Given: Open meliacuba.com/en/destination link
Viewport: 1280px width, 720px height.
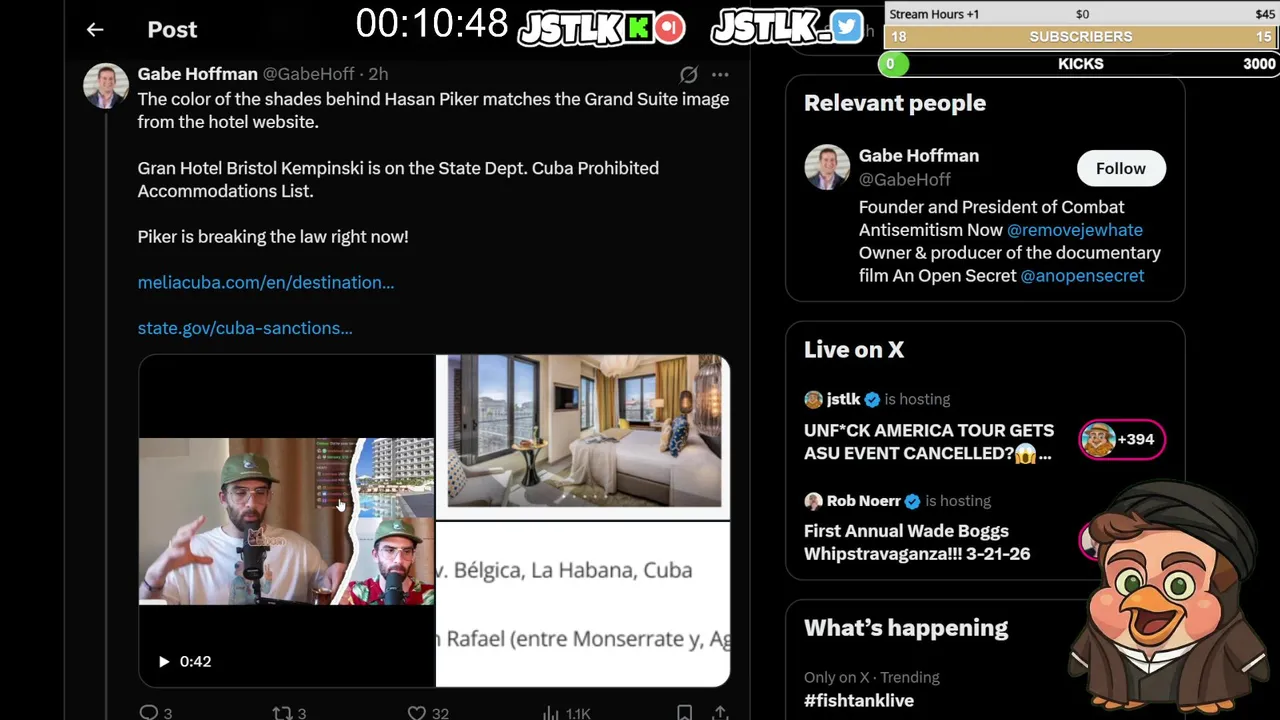Looking at the screenshot, I should (266, 282).
